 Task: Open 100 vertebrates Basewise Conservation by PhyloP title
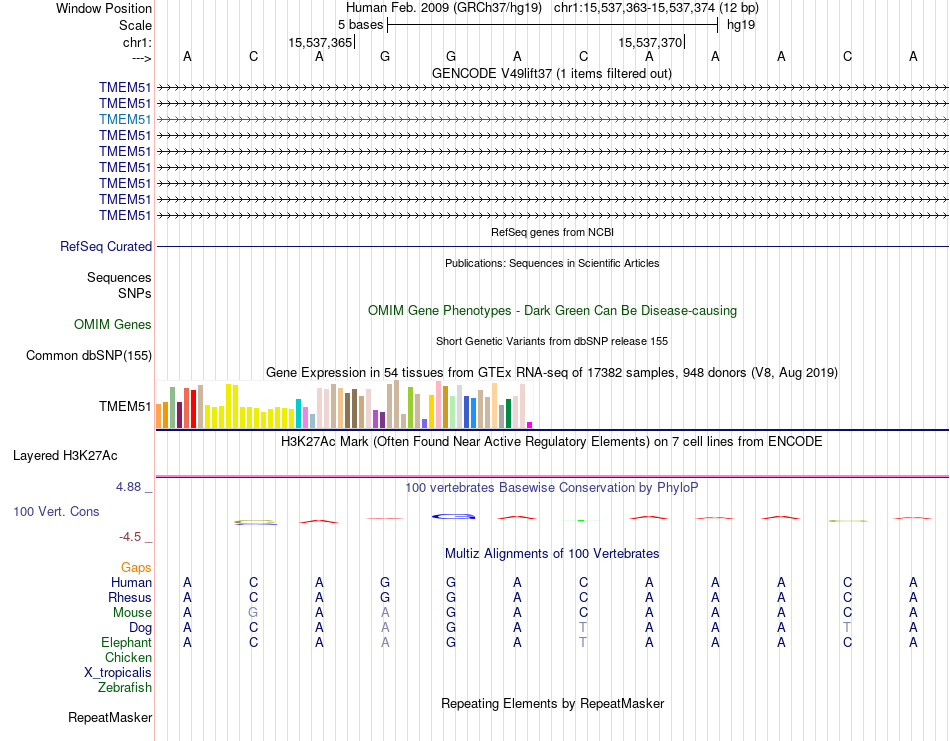pos(551,488)
